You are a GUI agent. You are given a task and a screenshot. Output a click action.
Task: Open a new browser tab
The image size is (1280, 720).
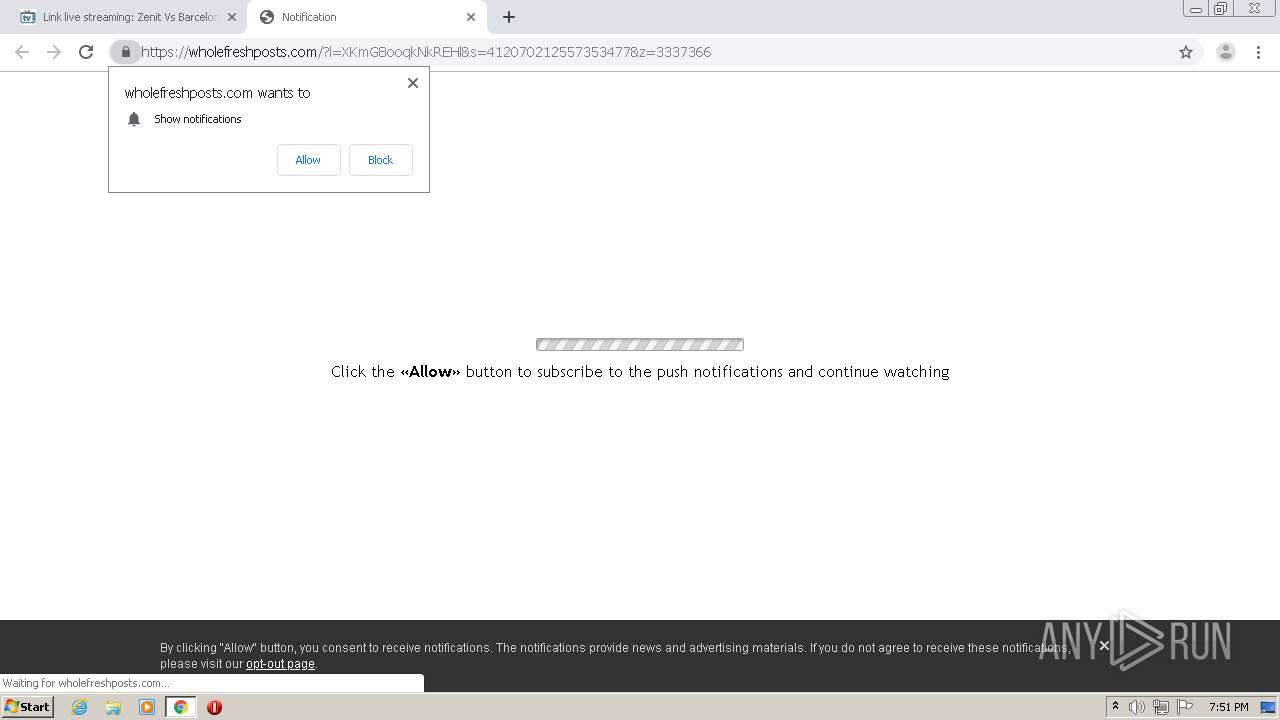(x=508, y=17)
